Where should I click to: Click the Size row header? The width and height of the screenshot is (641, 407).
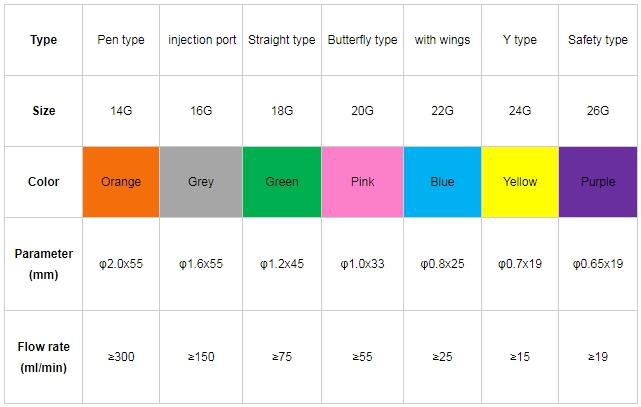pos(44,111)
